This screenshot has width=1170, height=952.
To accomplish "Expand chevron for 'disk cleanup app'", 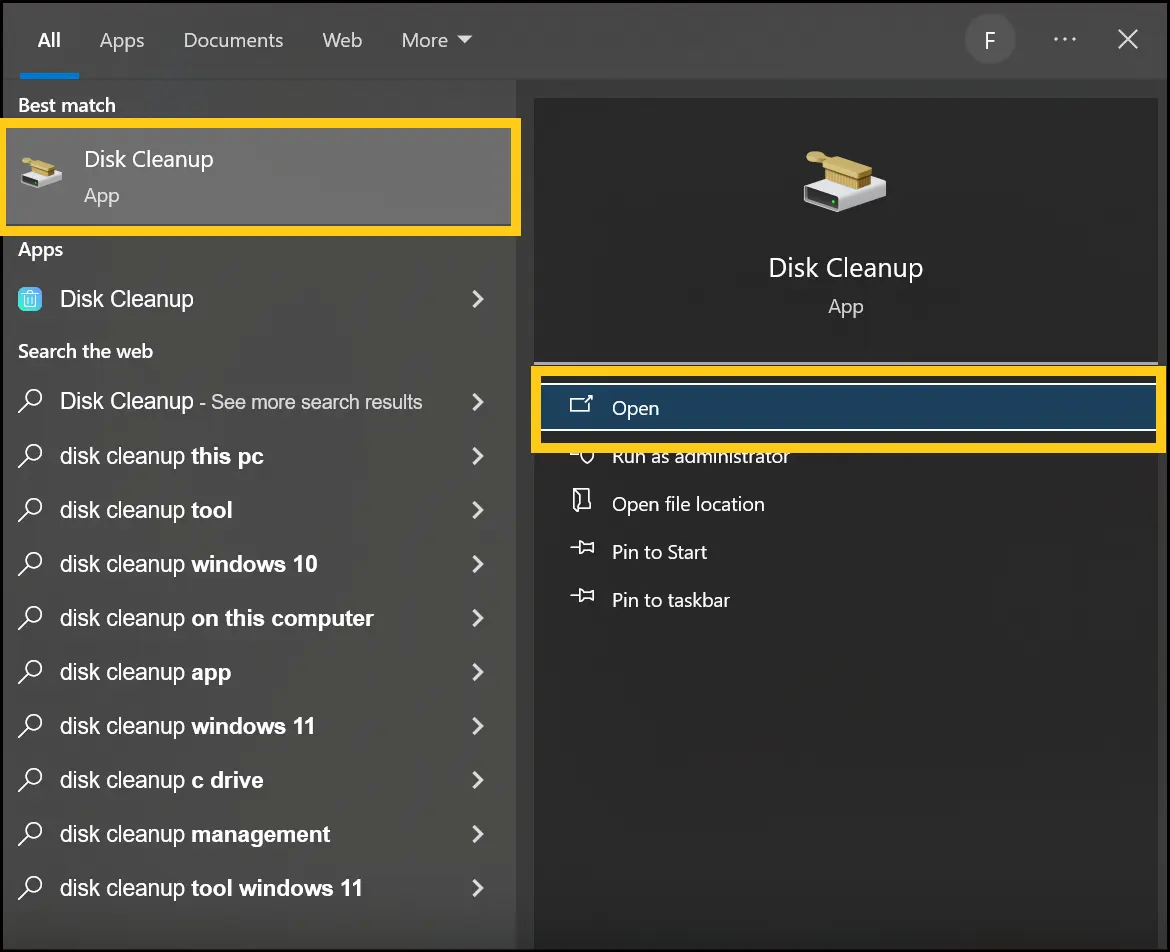I will click(478, 672).
